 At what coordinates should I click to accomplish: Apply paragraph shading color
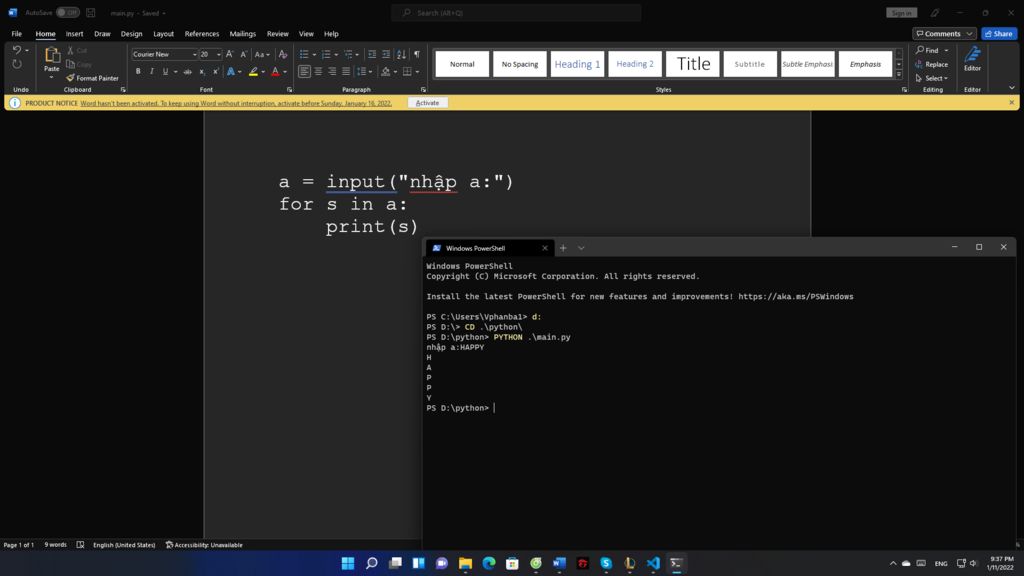coord(385,71)
